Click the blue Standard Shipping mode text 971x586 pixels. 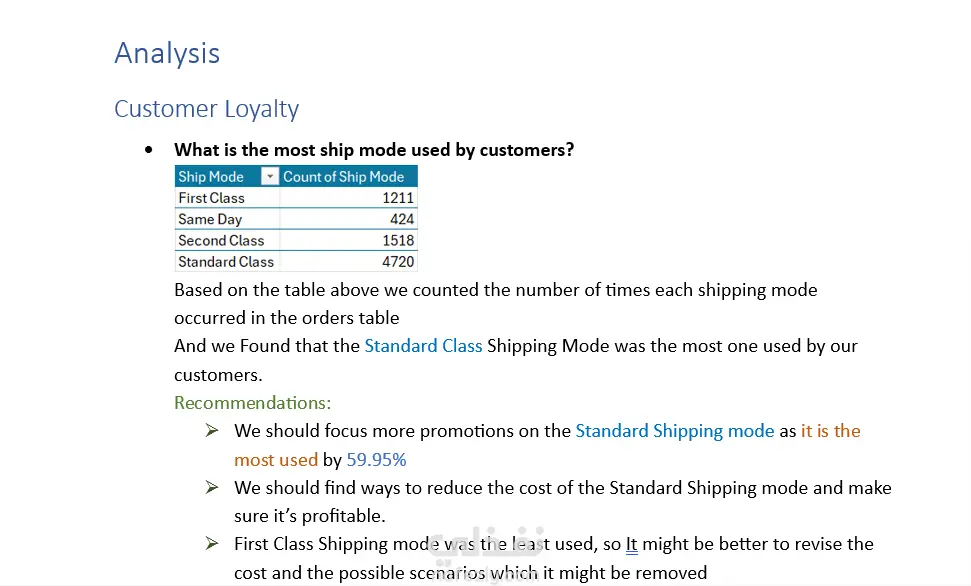[x=674, y=431]
